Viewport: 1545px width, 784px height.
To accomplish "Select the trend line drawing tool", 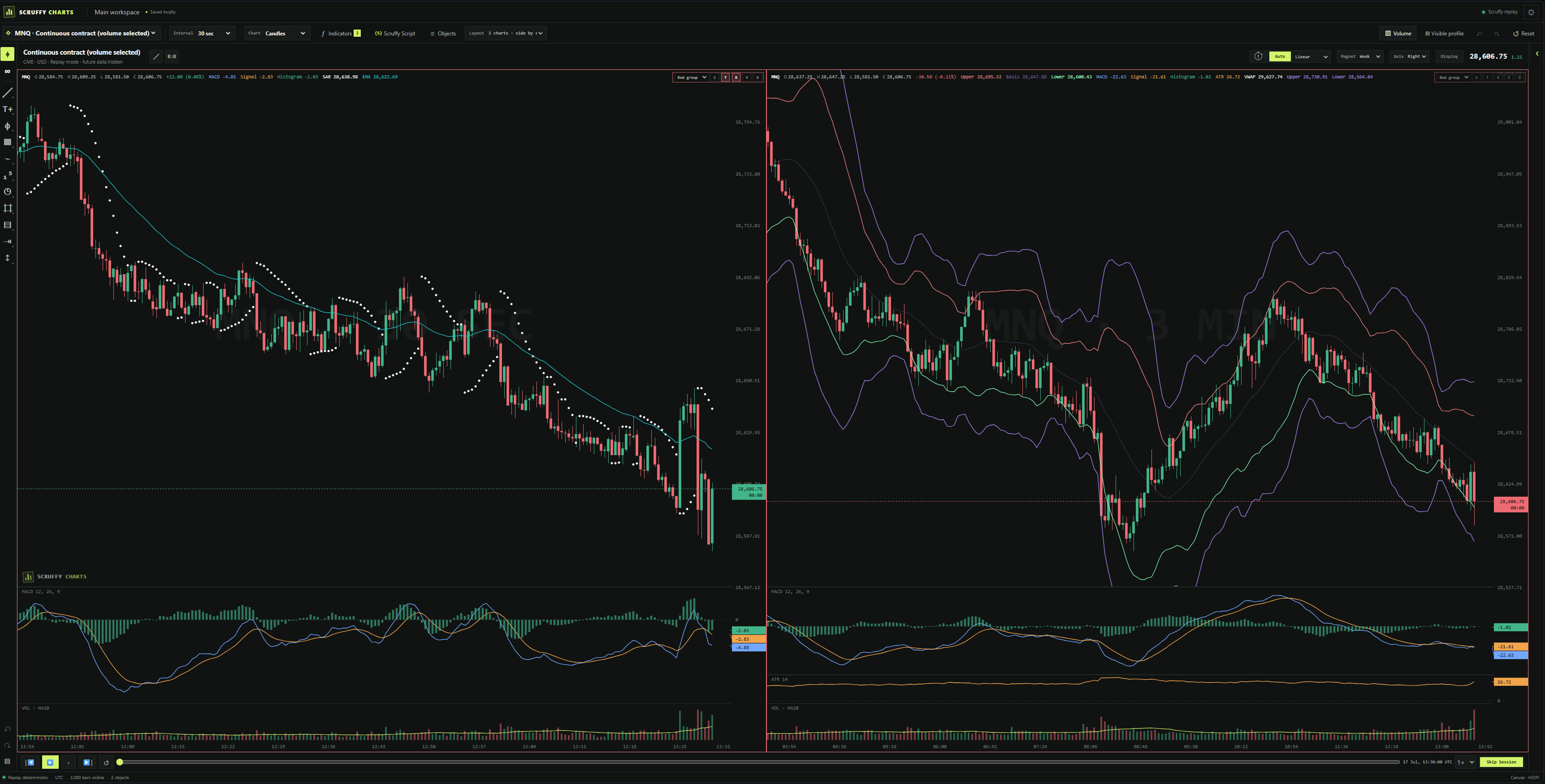I will point(7,93).
